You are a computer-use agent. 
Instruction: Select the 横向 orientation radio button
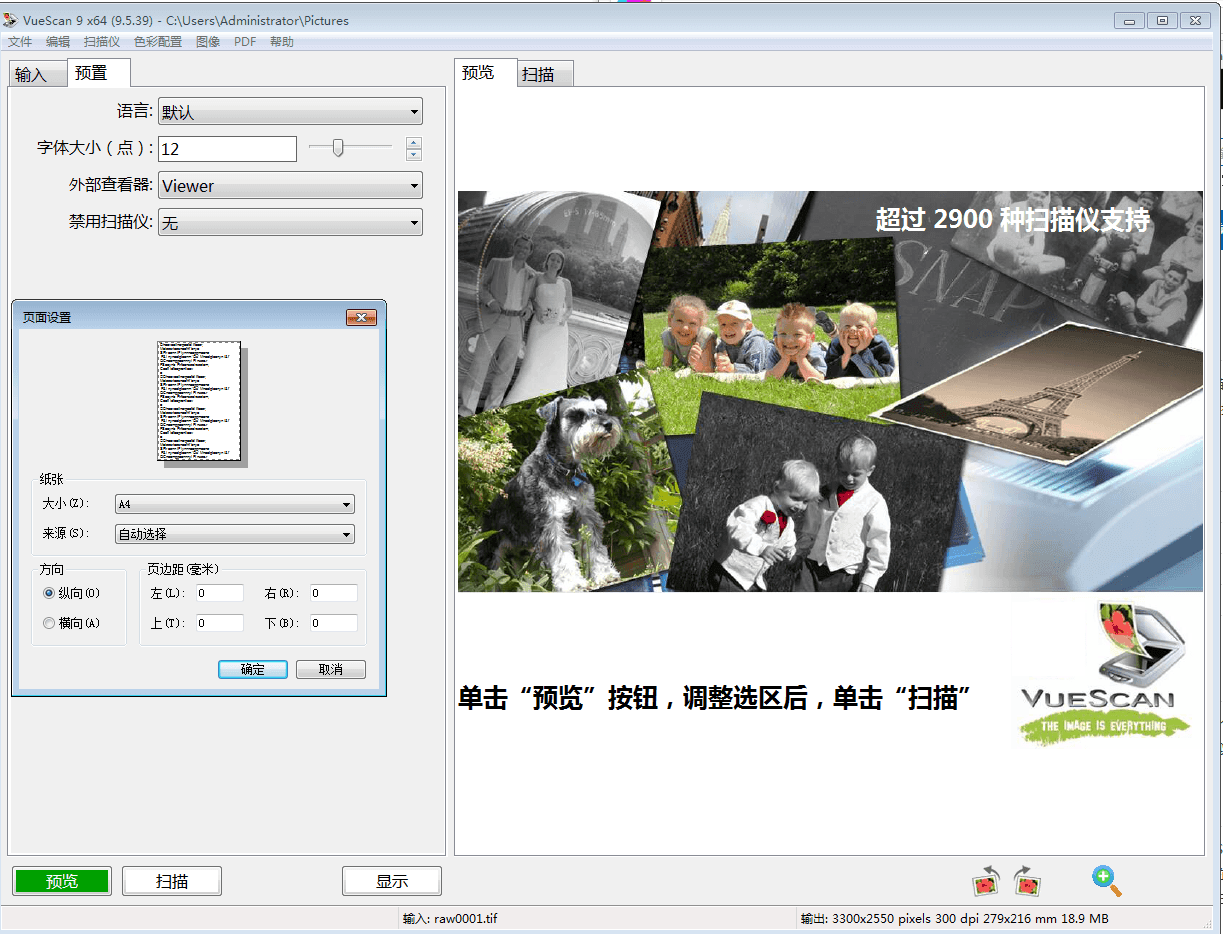[48, 622]
